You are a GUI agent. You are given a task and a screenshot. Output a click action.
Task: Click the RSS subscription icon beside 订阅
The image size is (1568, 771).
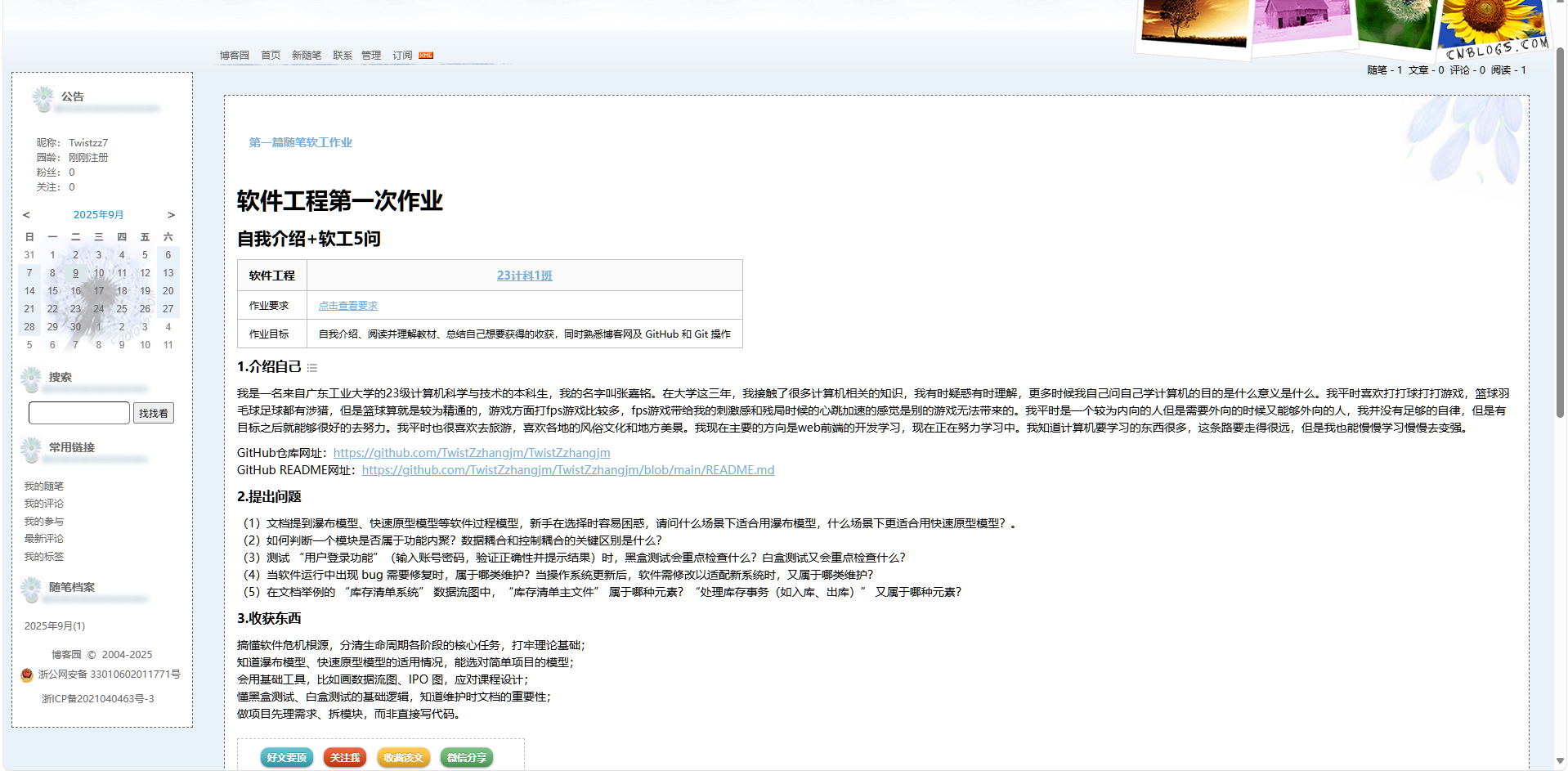425,55
